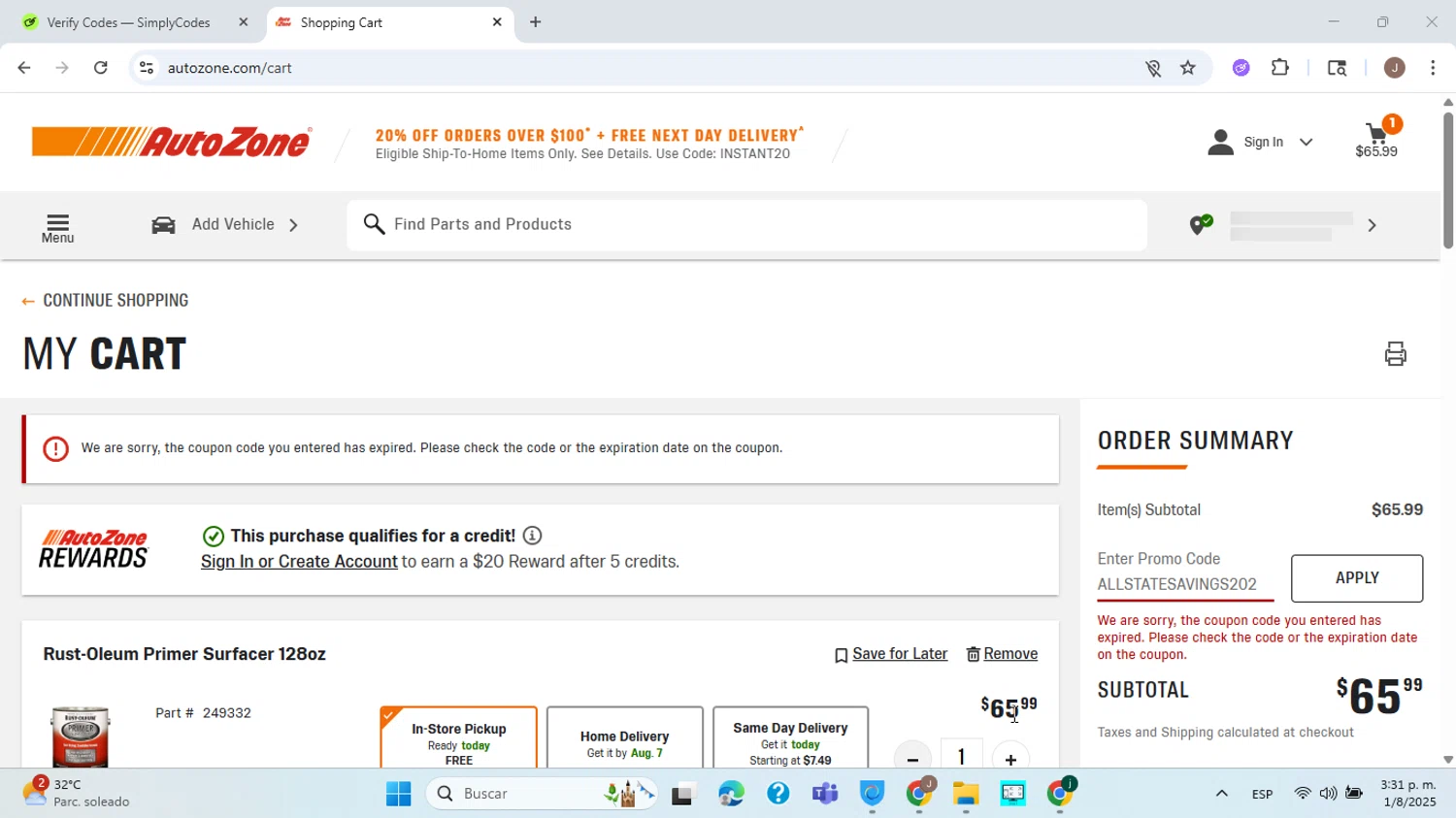Click the store location pin icon
Screen dimensions: 1456x818
point(1201,225)
